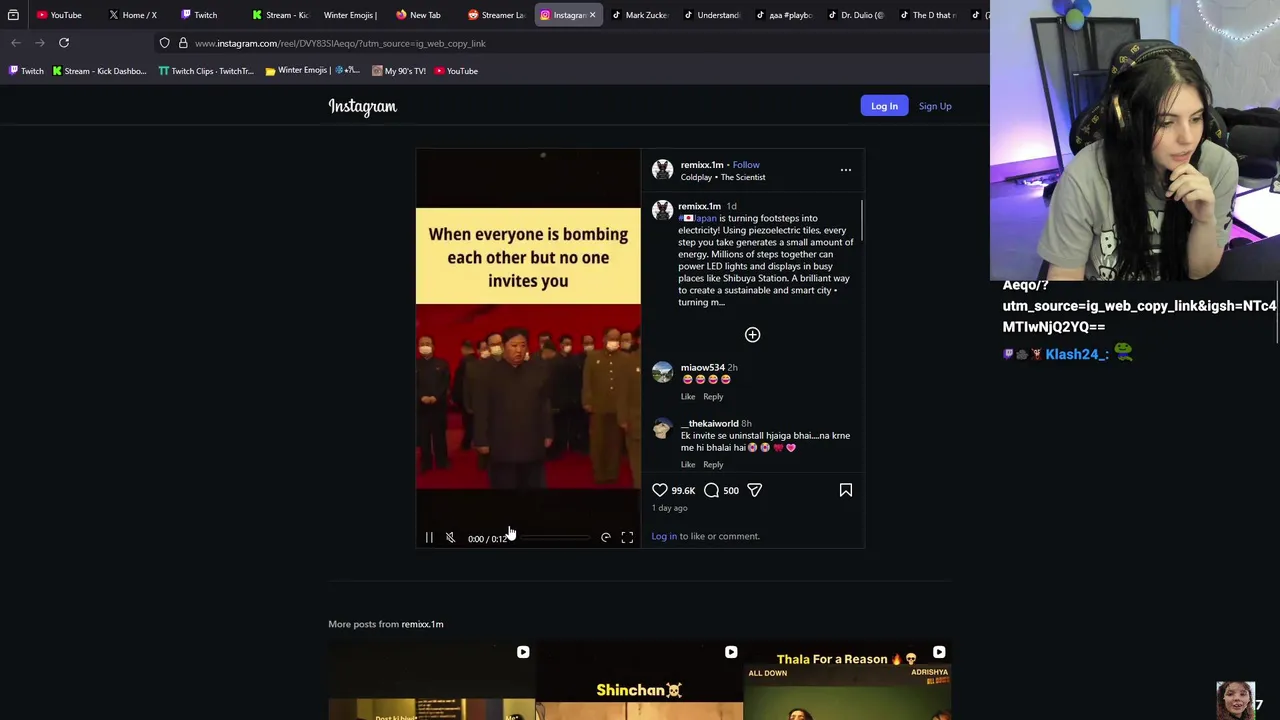The image size is (1280, 720).
Task: Click the browser forward arrow
Action: click(x=40, y=43)
